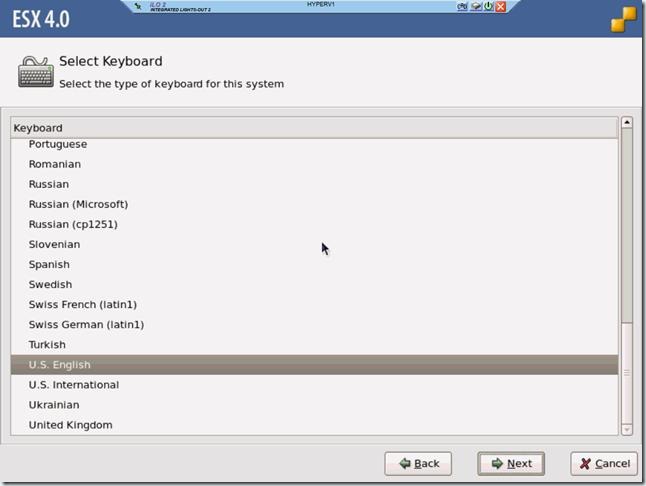Click the iLO green power icon

(489, 6)
